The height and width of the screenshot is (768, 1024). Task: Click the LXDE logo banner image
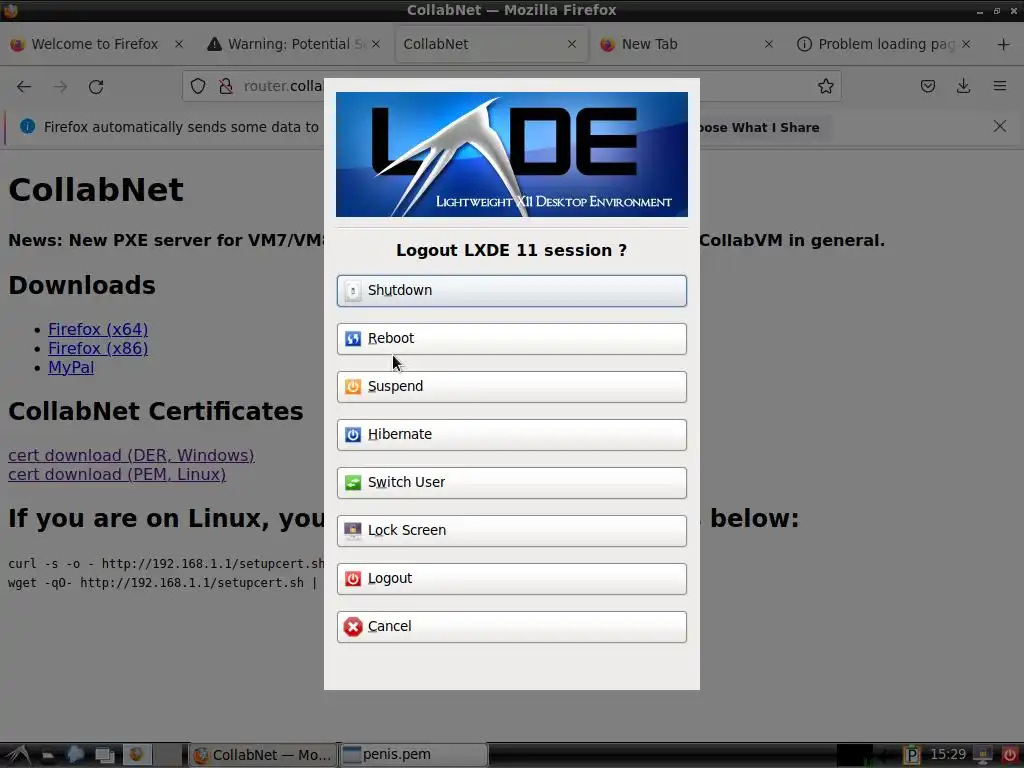[511, 154]
